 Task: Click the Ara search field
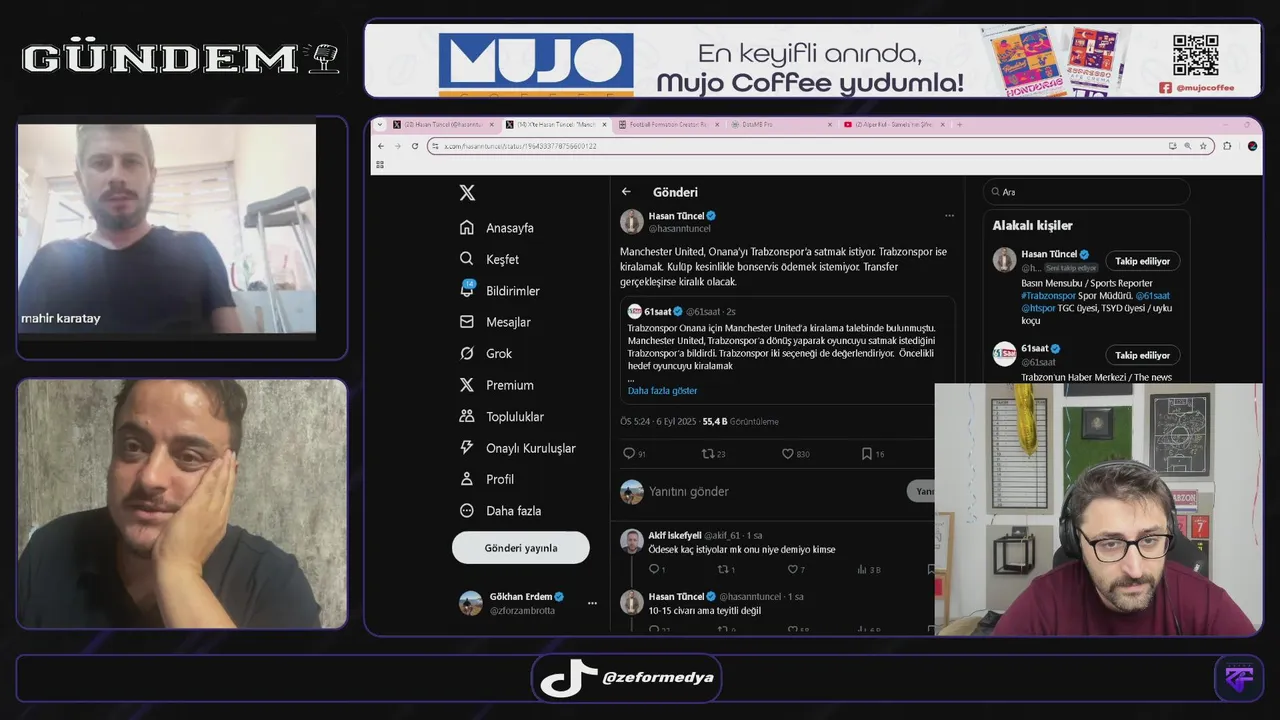click(x=1086, y=192)
